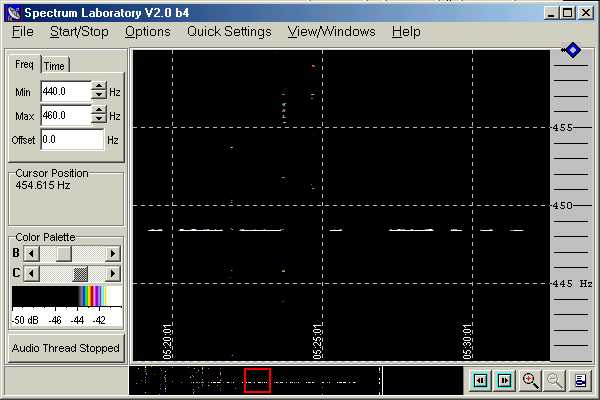
Task: Click the blue diamond frequency marker
Action: click(x=572, y=50)
